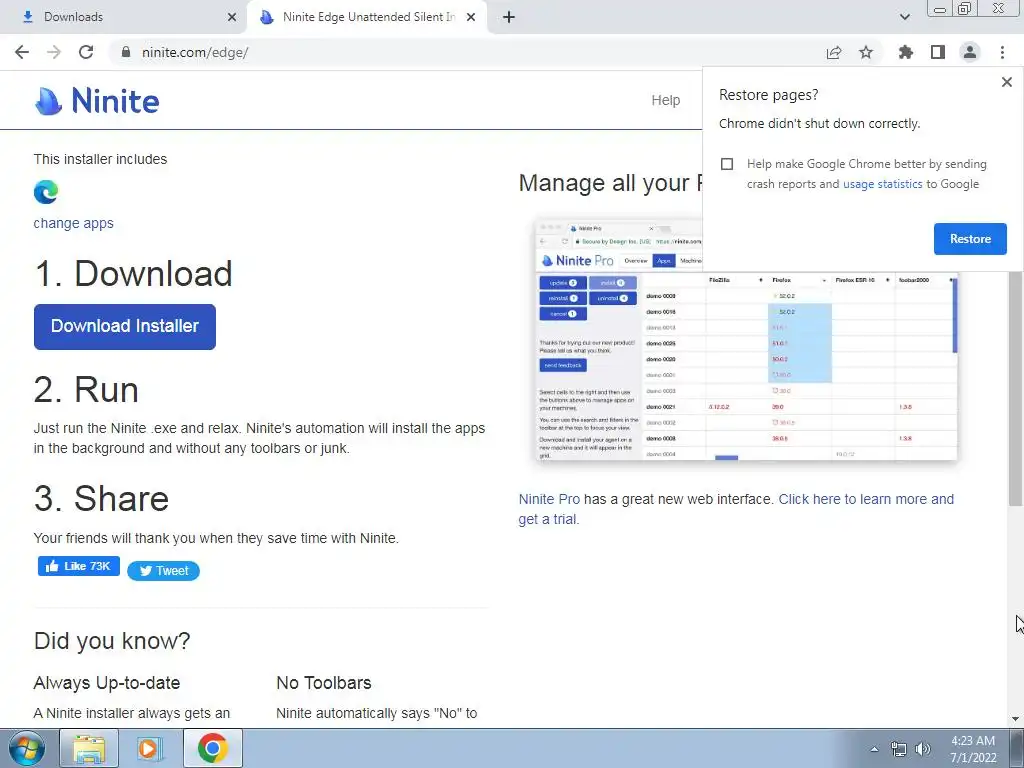Click the scrollbar down arrow
This screenshot has width=1024, height=768.
[1016, 719]
